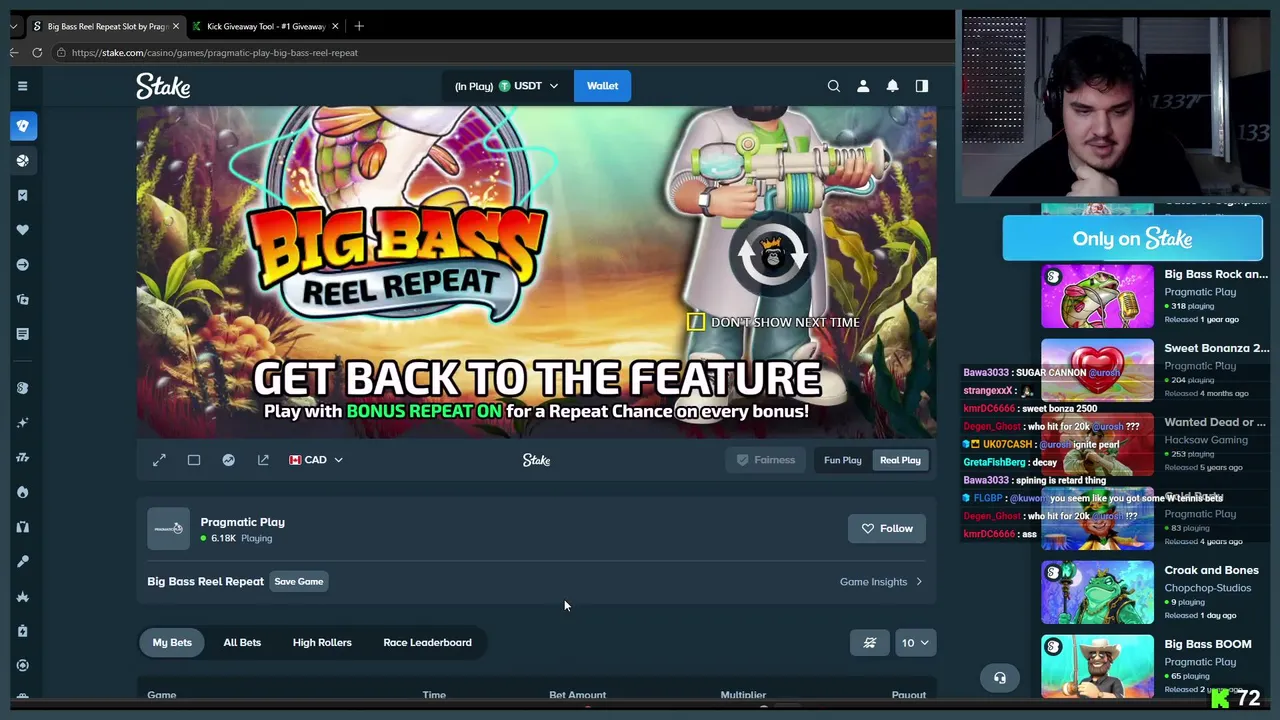Click the sidebar right-arrow circle icon

pos(23,265)
